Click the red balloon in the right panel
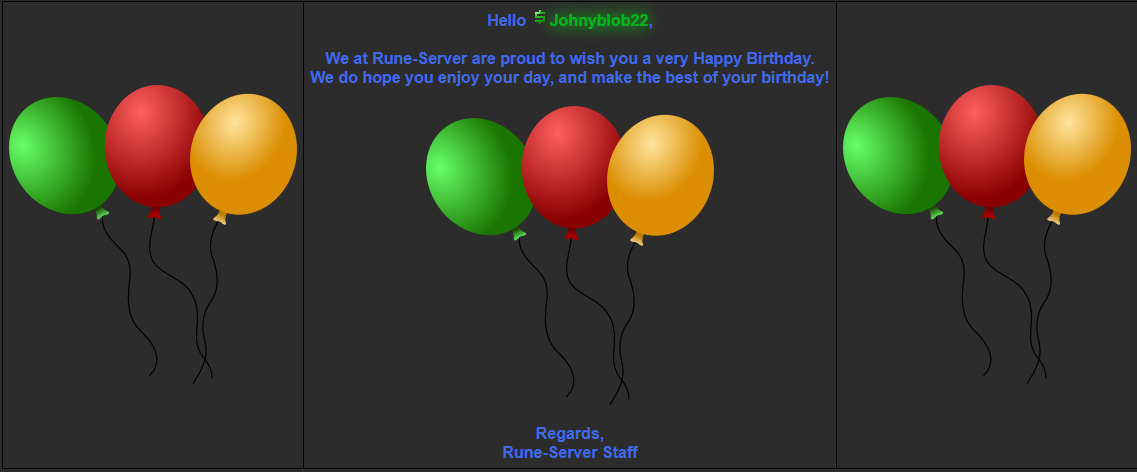Viewport: 1137px width, 472px height. click(989, 145)
